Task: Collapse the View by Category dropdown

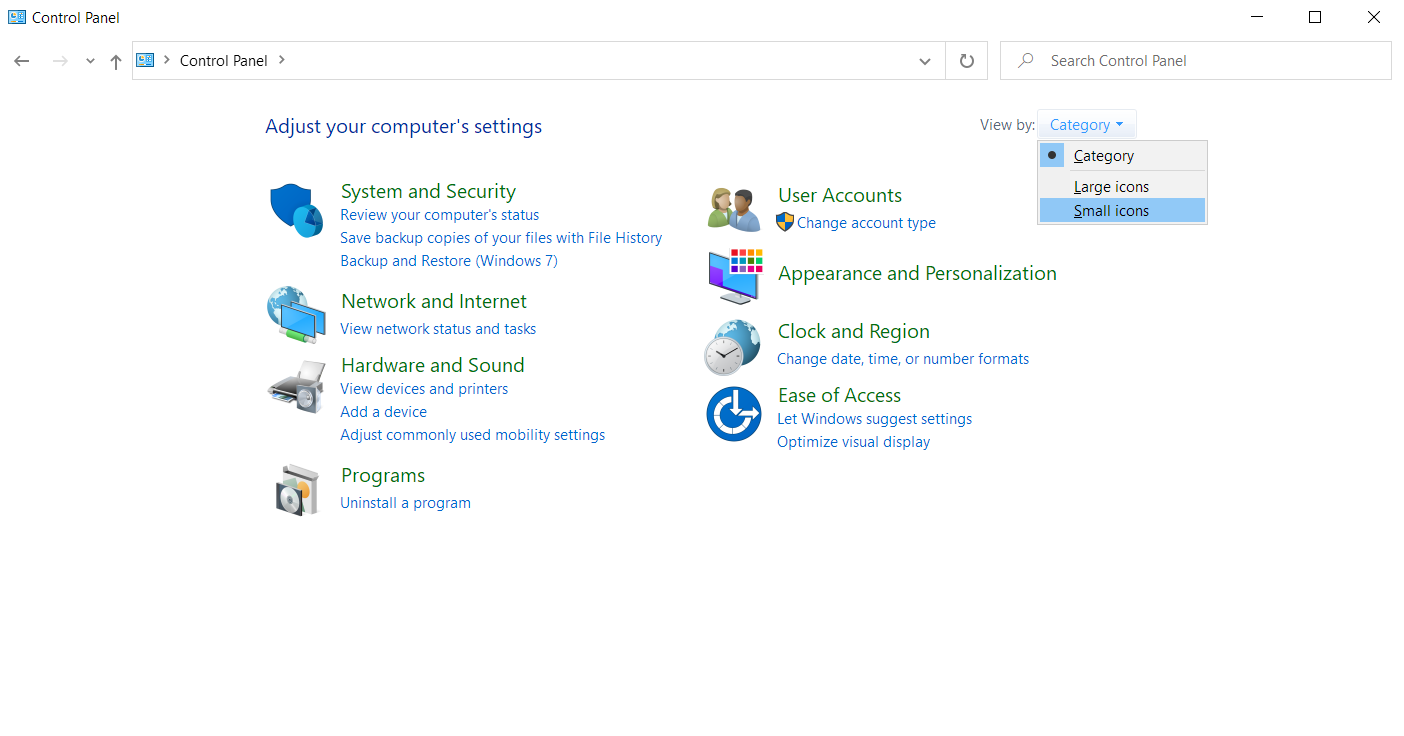Action: click(1086, 125)
